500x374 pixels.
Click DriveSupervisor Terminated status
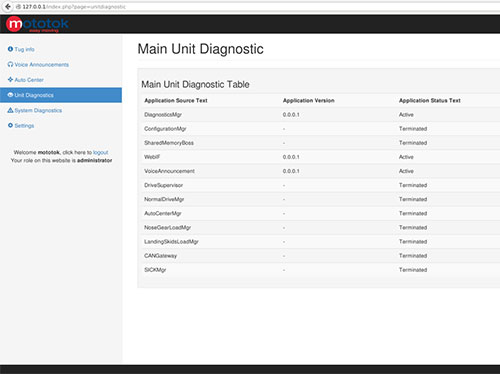413,185
